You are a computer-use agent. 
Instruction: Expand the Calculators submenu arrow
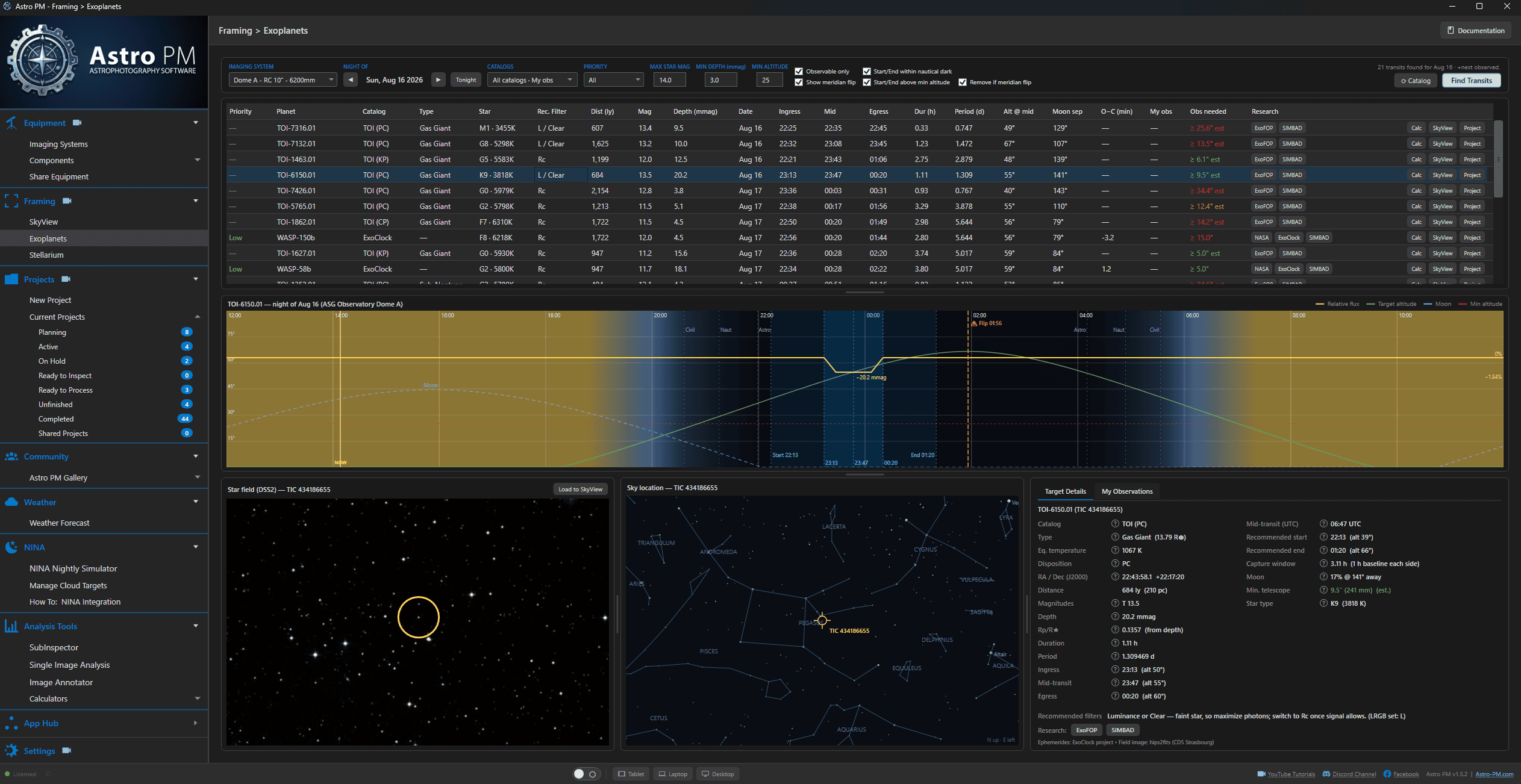point(198,698)
